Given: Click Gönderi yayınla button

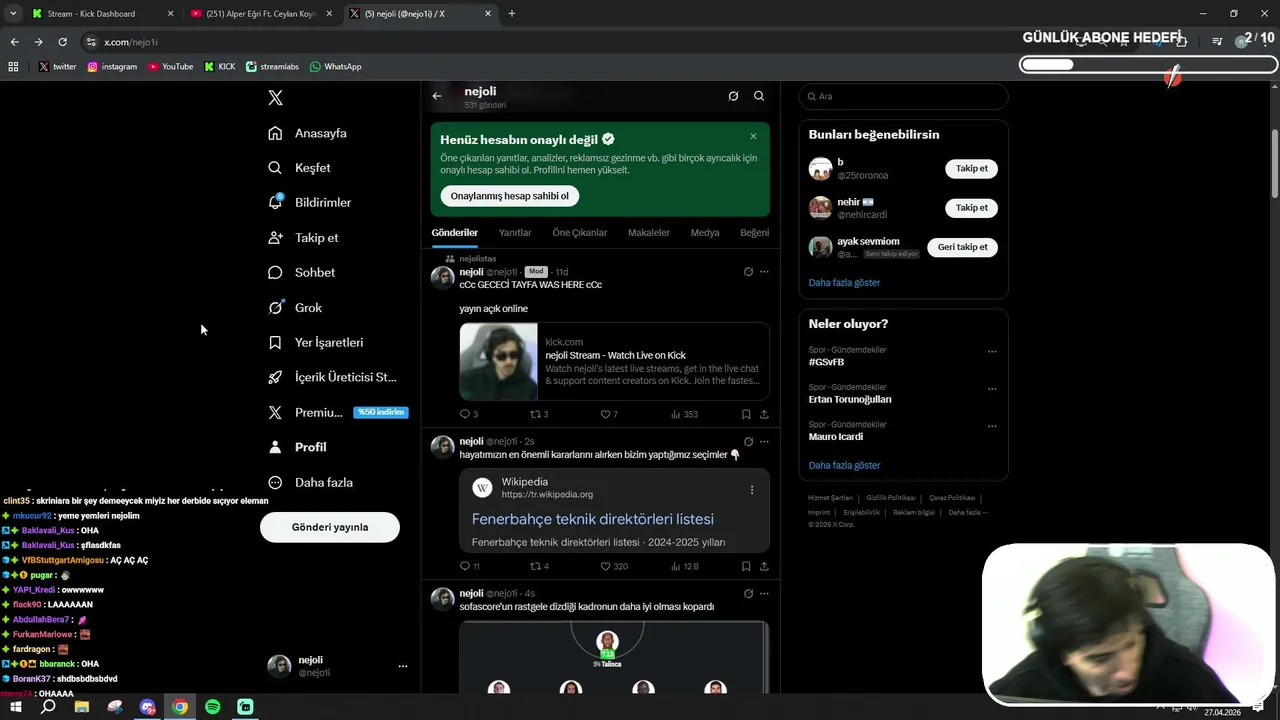Looking at the screenshot, I should (x=330, y=527).
